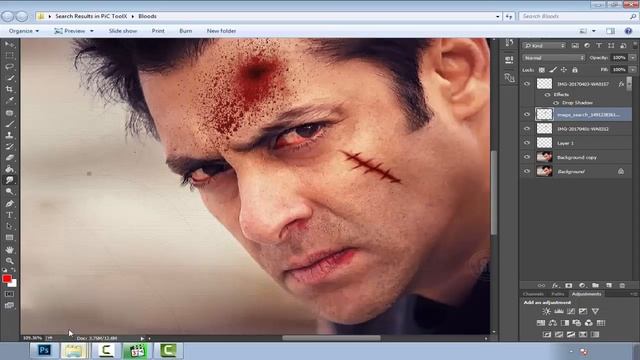Select the Move tool
The width and height of the screenshot is (640, 360).
(9, 44)
